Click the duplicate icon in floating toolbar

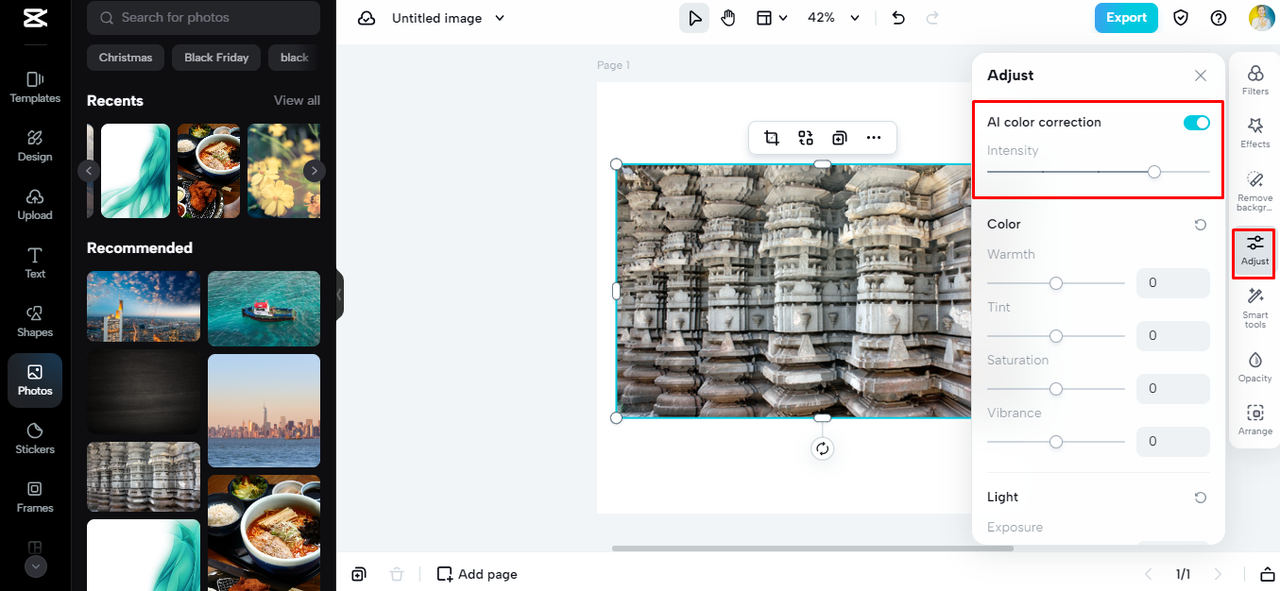[x=840, y=138]
